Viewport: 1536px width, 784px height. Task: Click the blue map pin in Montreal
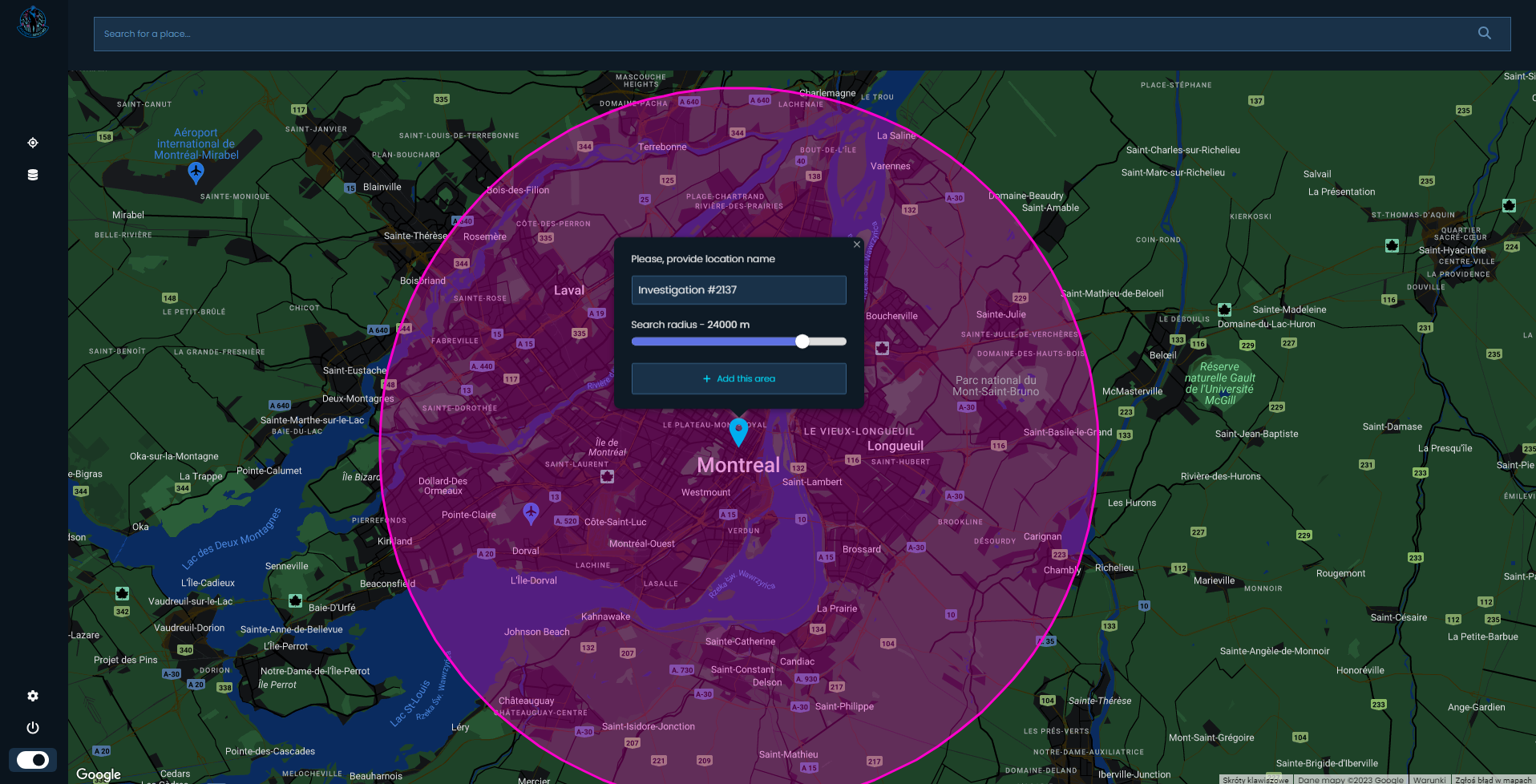738,431
